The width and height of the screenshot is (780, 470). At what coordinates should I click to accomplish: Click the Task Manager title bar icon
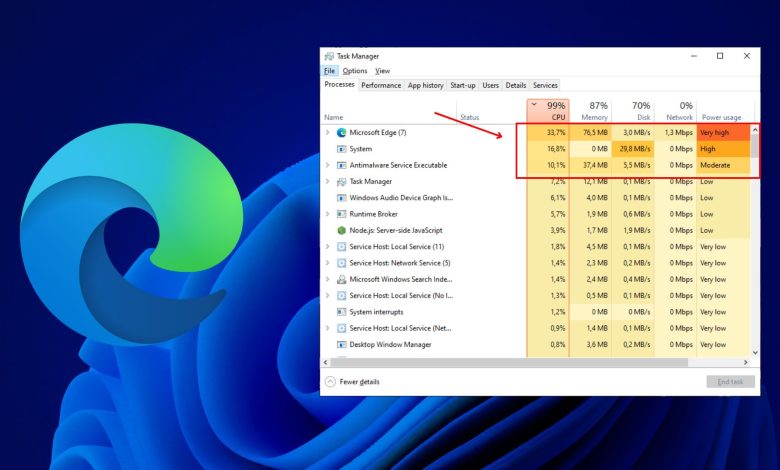tap(329, 56)
